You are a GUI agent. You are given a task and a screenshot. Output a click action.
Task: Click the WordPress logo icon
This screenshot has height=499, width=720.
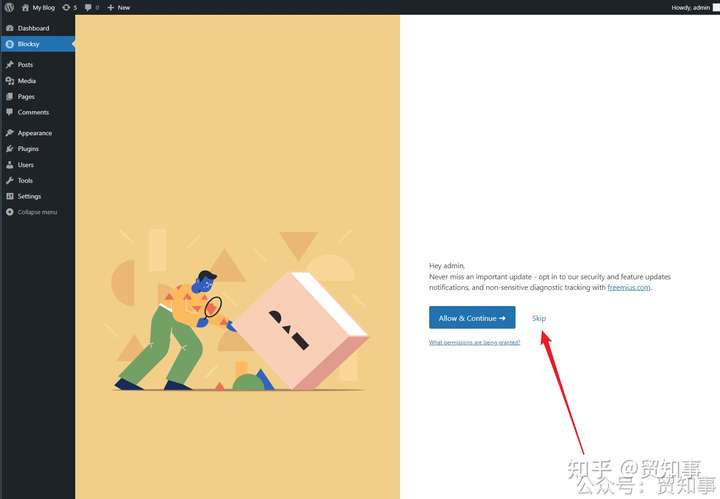tap(9, 7)
